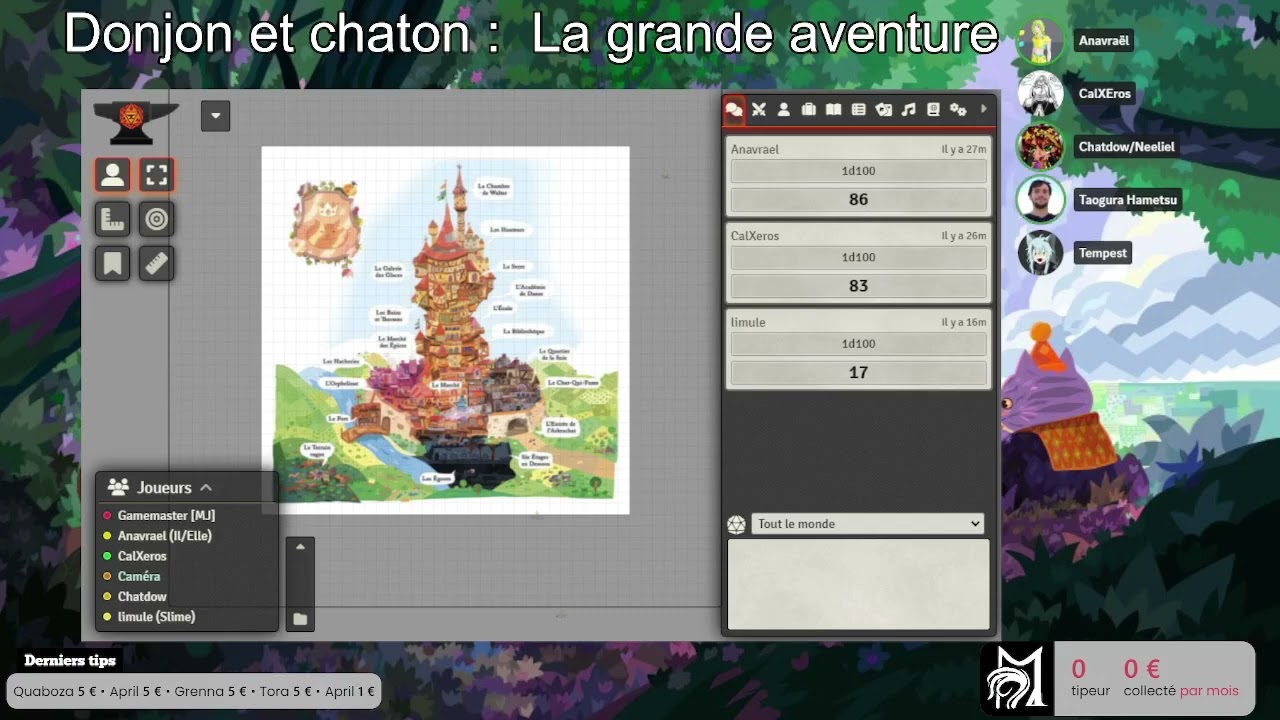This screenshot has width=1280, height=720.
Task: Open the Card Stacks tab
Action: coord(883,110)
